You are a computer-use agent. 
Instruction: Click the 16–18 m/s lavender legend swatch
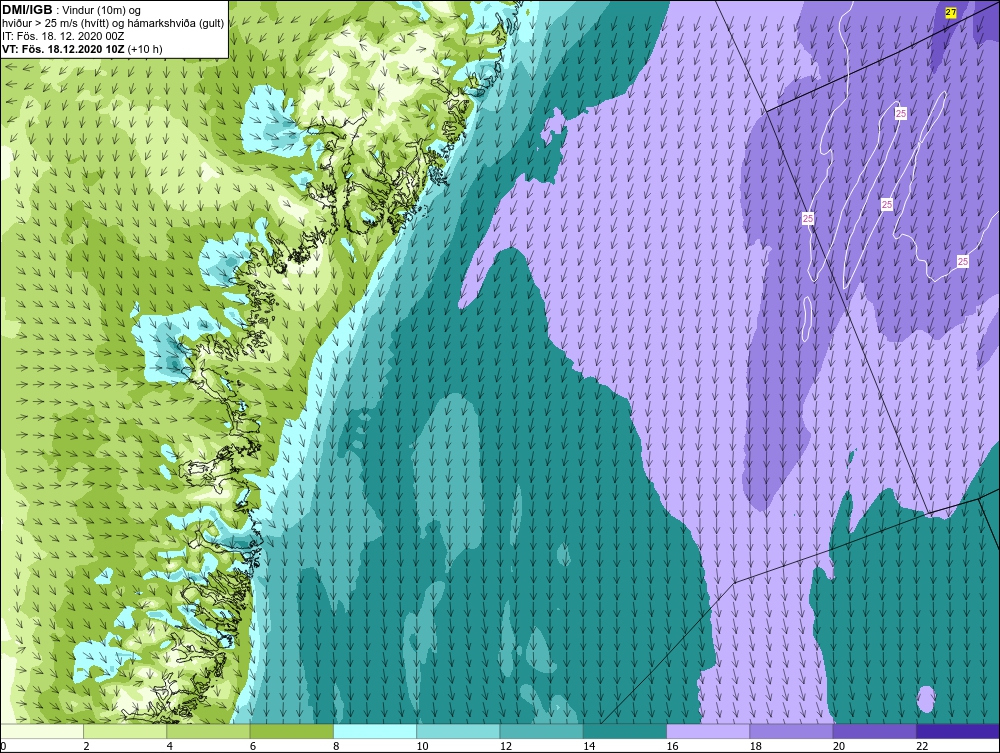tap(708, 731)
